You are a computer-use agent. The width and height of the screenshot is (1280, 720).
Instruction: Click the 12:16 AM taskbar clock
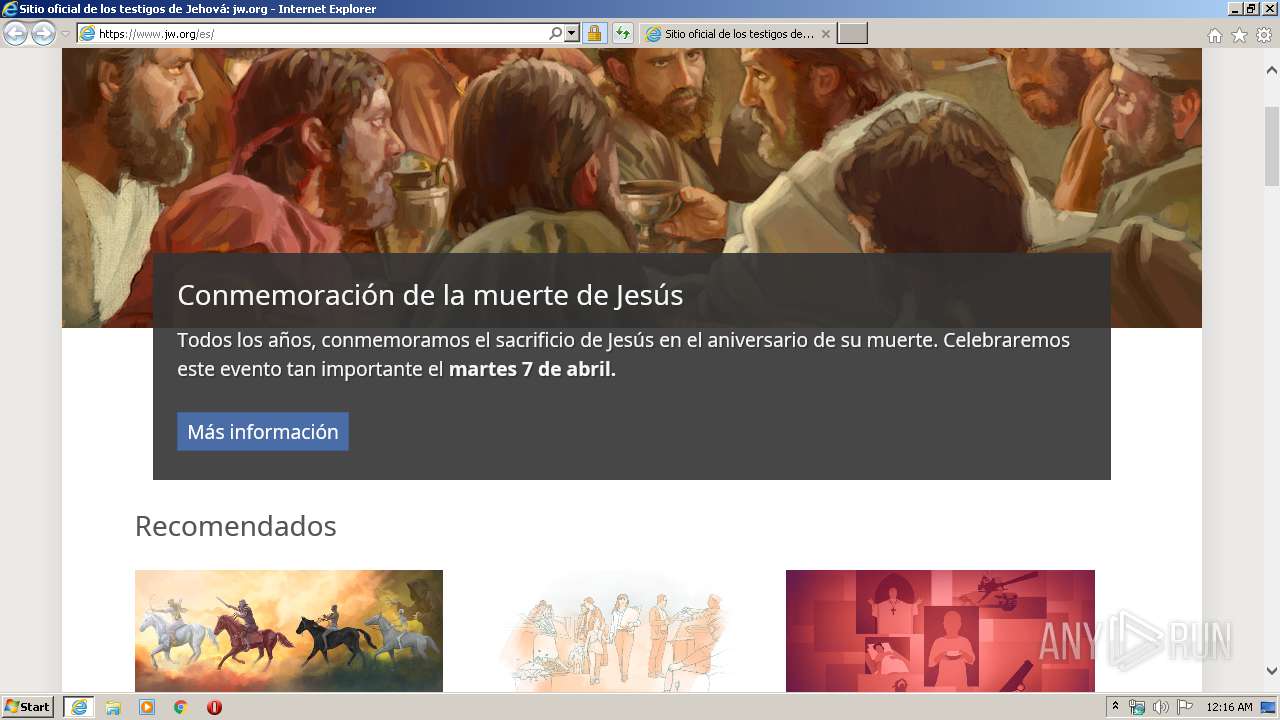coord(1229,707)
